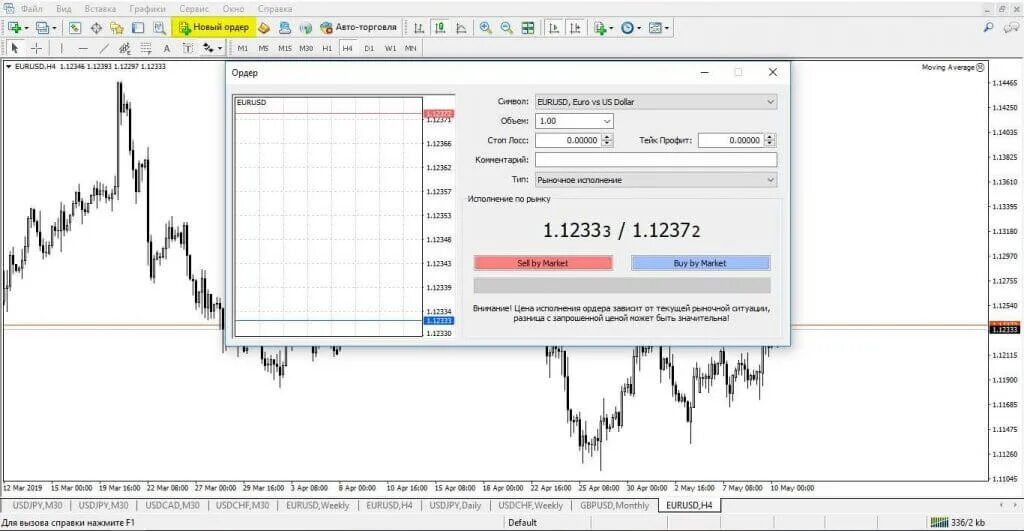
Task: Switch chart to line chart icon
Action: (x=461, y=27)
